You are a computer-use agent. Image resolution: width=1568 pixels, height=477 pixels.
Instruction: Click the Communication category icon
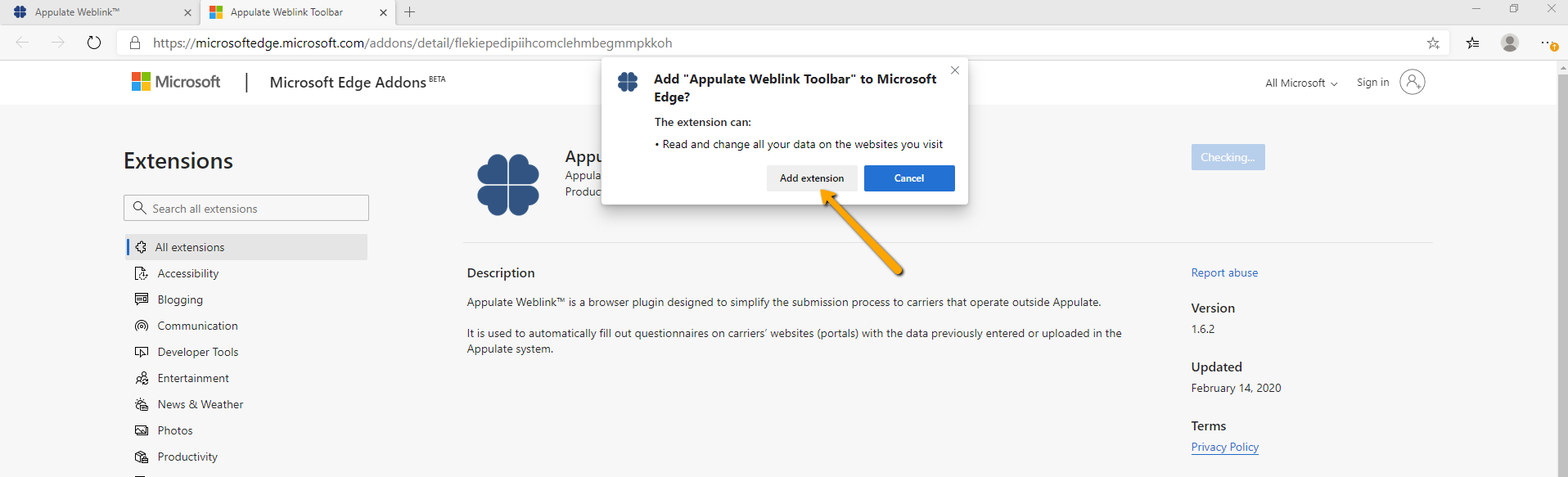point(142,326)
